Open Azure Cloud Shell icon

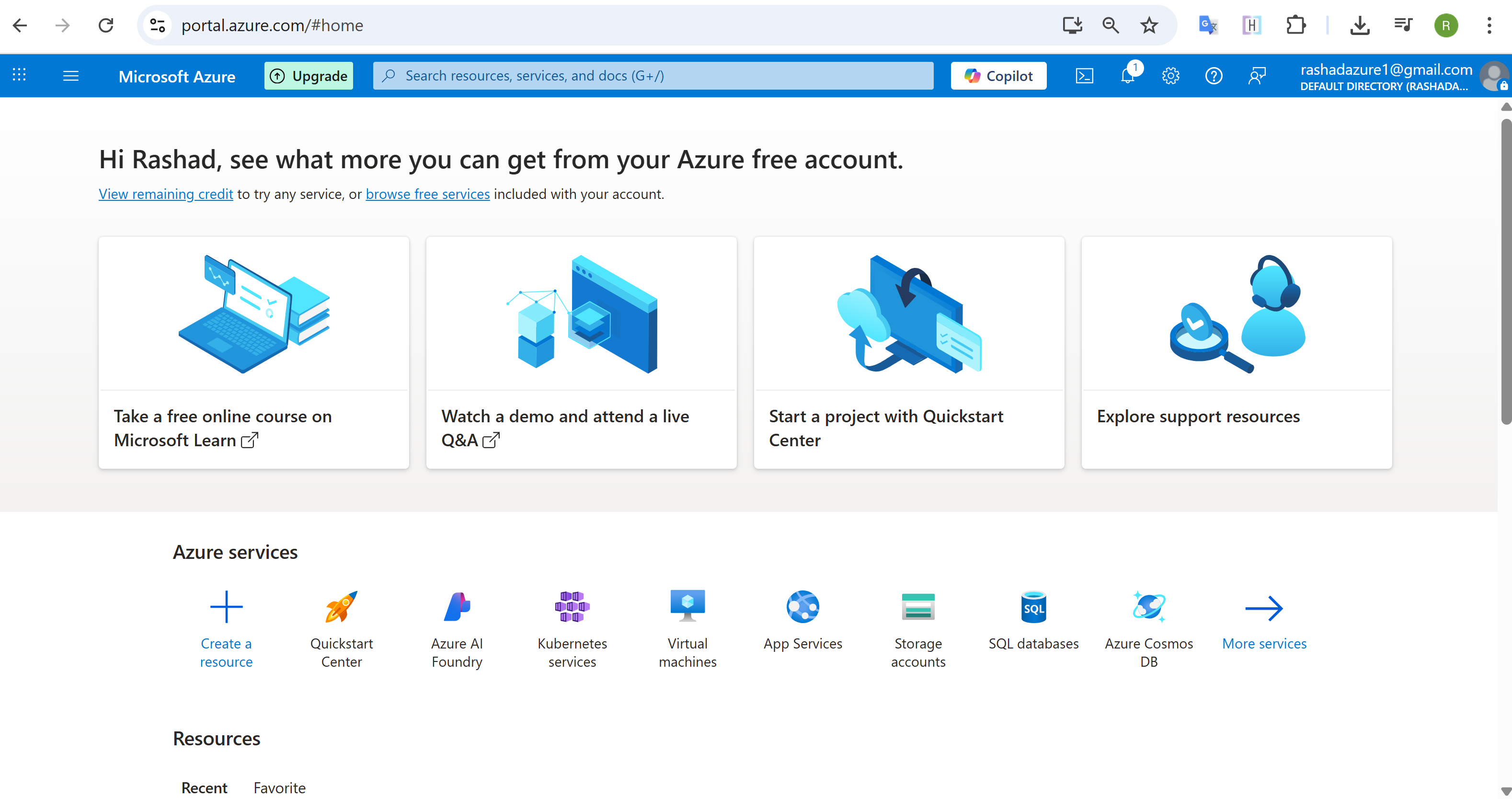[1084, 76]
